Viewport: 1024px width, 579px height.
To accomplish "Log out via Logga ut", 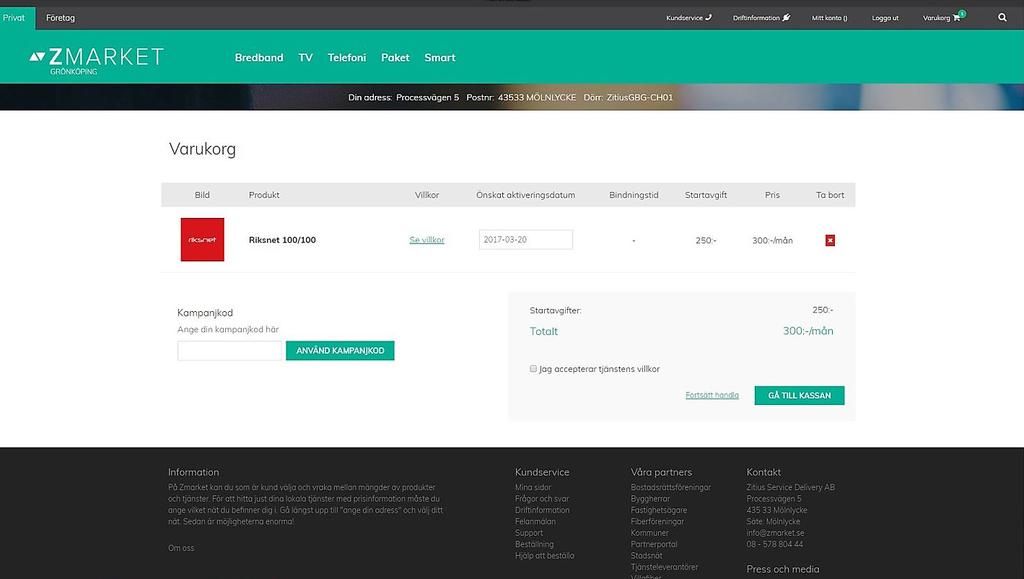I will click(x=885, y=18).
